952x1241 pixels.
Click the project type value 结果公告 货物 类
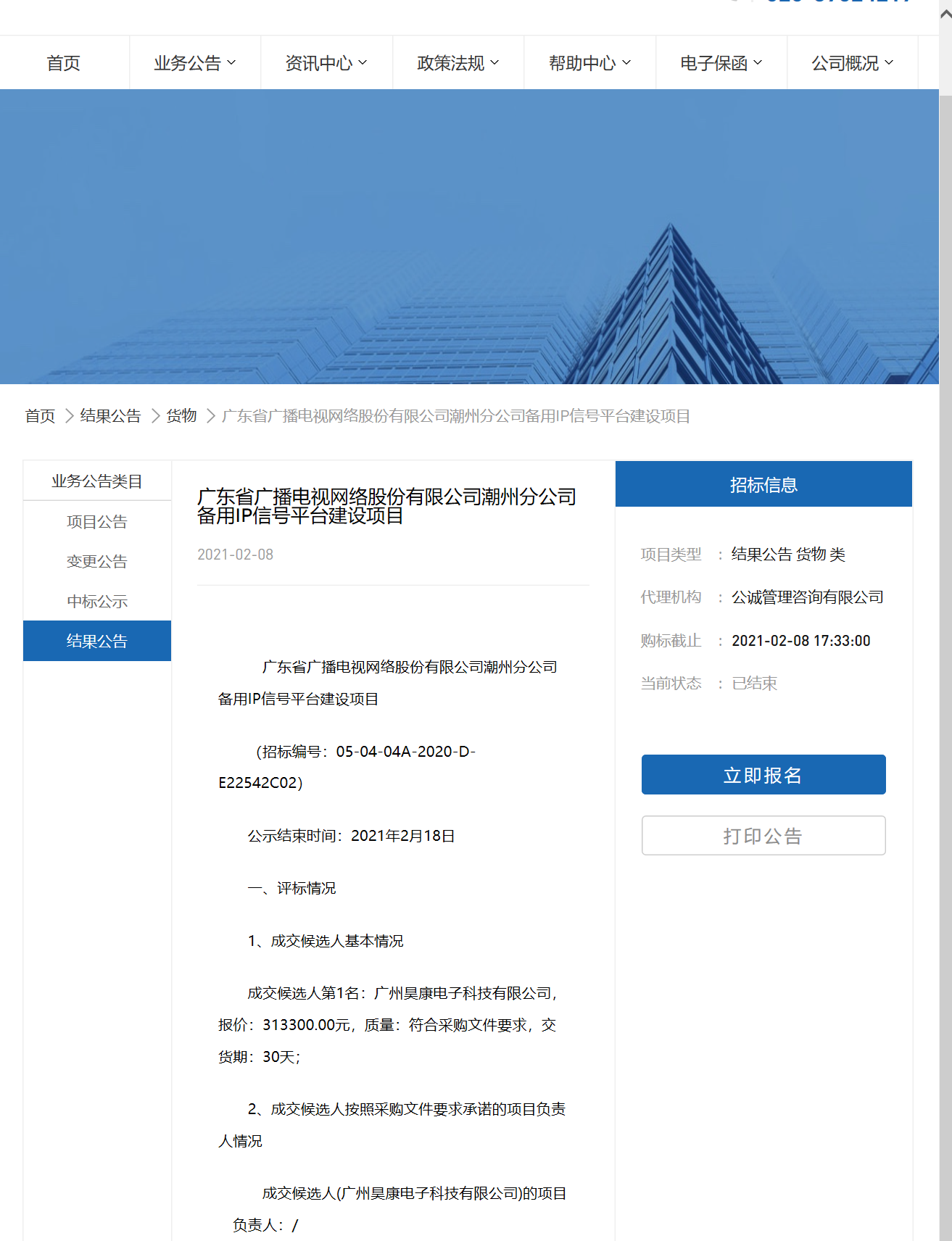pyautogui.click(x=789, y=555)
